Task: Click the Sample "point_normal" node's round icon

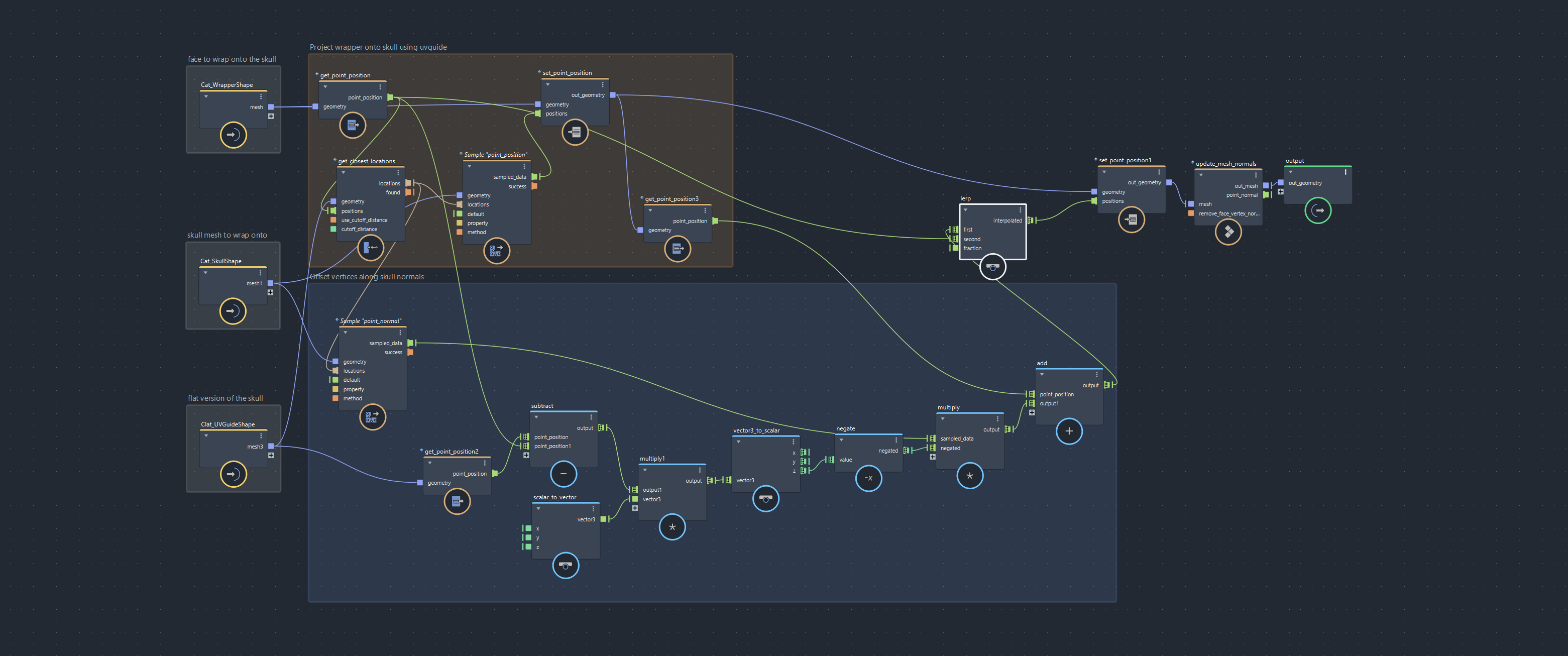Action: click(x=373, y=417)
